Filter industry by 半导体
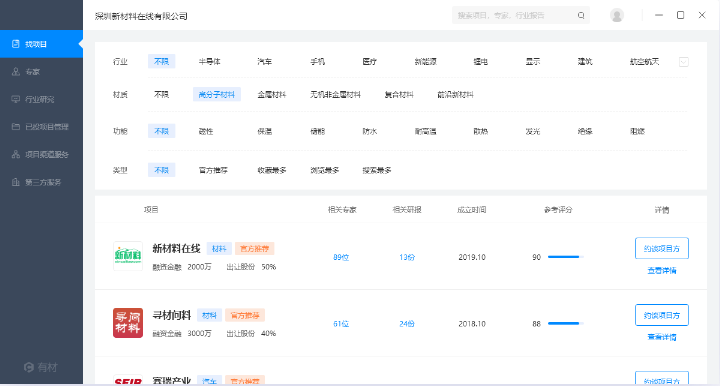720x386 pixels. (x=209, y=62)
